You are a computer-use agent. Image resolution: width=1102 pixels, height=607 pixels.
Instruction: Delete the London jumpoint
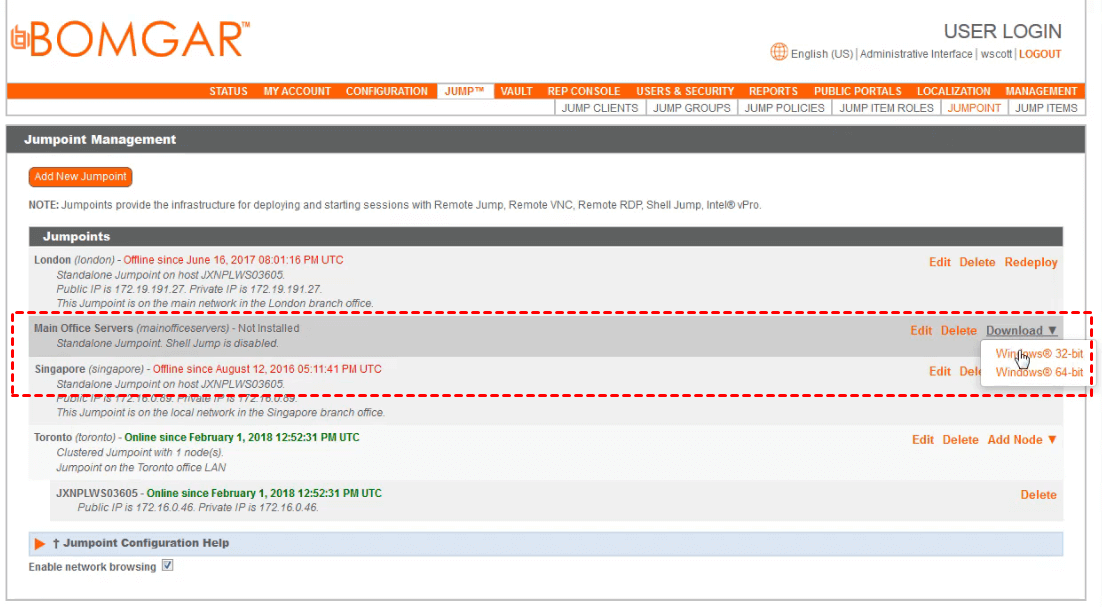pos(977,262)
